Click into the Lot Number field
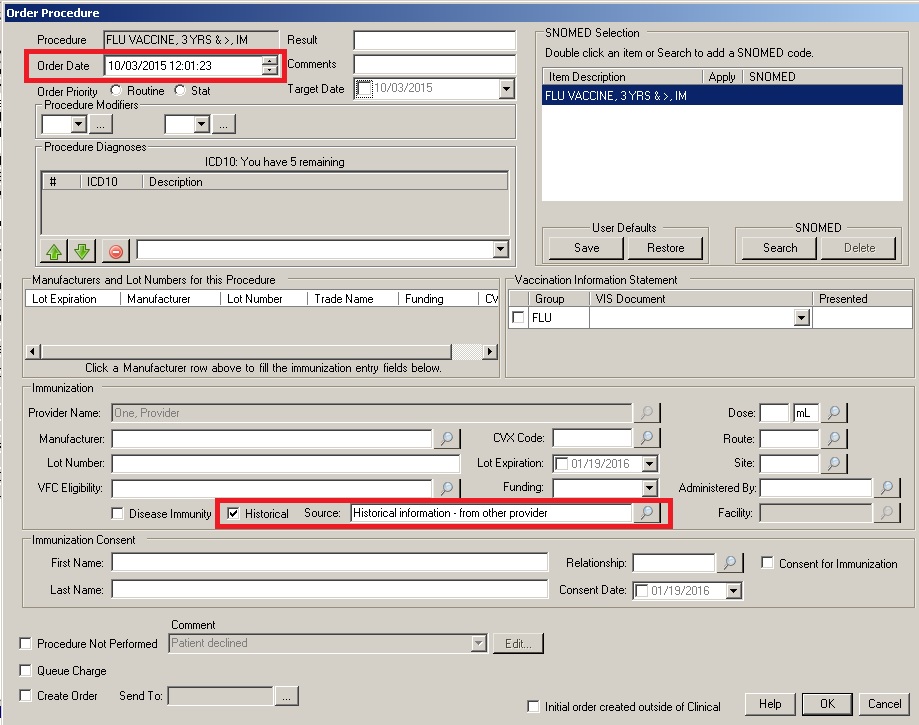 tap(285, 464)
